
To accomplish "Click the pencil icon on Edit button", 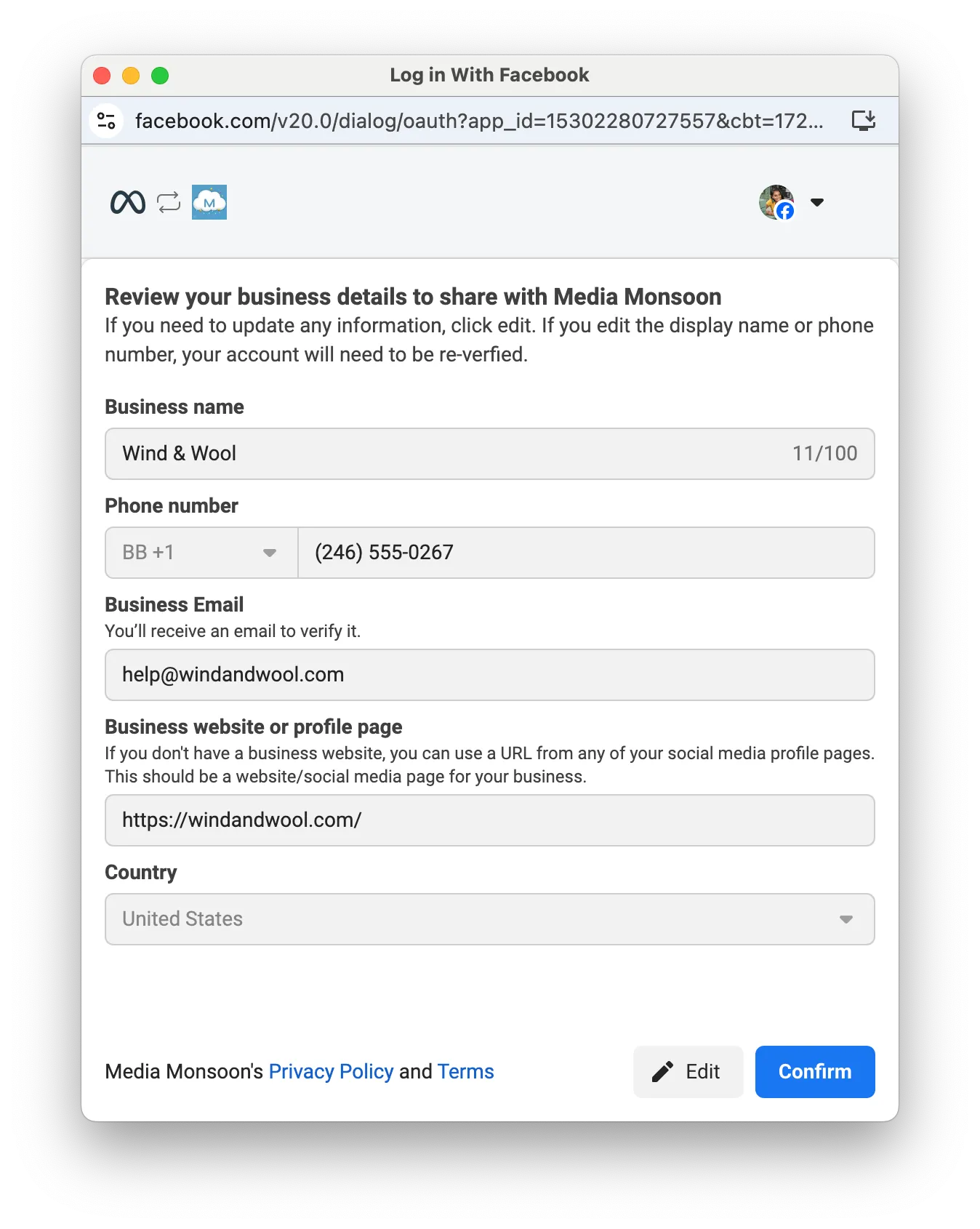I will tap(662, 1071).
